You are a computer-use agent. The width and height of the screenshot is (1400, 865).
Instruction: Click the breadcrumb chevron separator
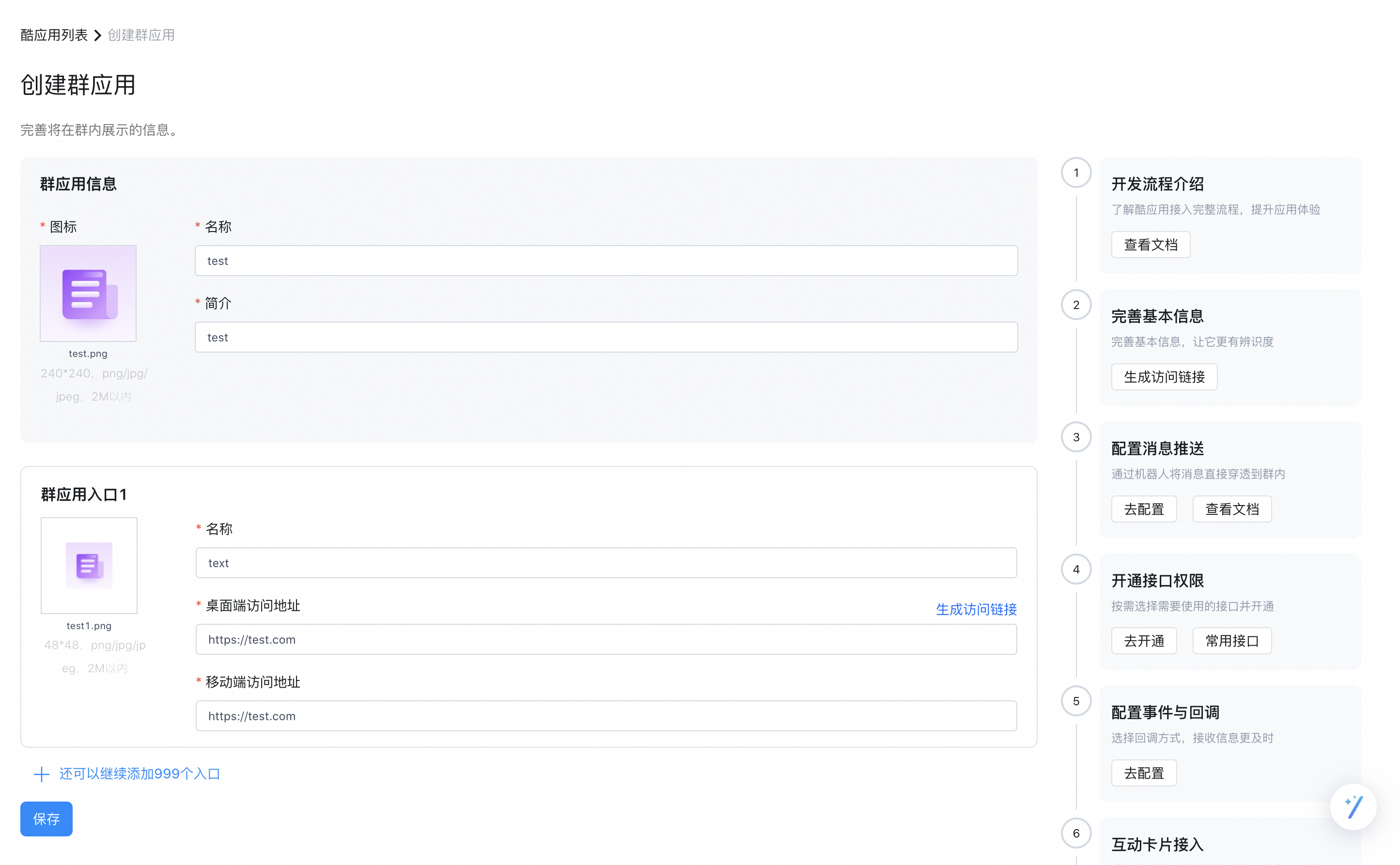coord(98,35)
